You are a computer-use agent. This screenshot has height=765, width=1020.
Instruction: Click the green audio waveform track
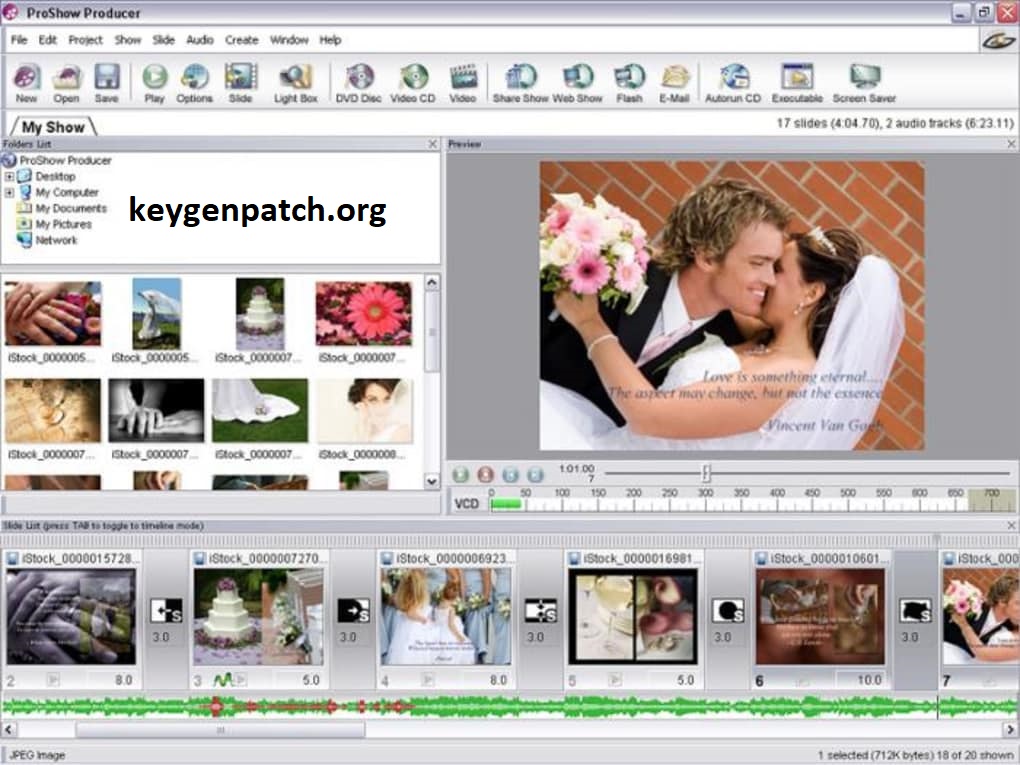pos(510,706)
